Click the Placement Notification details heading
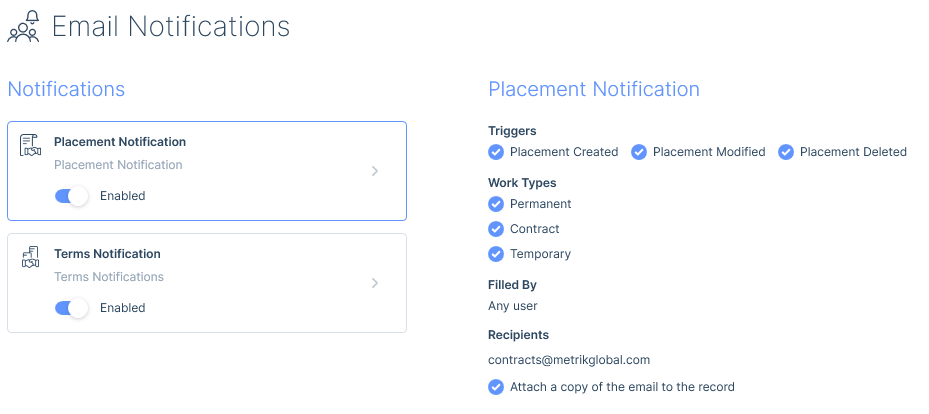Image resolution: width=929 pixels, height=414 pixels. 594,89
